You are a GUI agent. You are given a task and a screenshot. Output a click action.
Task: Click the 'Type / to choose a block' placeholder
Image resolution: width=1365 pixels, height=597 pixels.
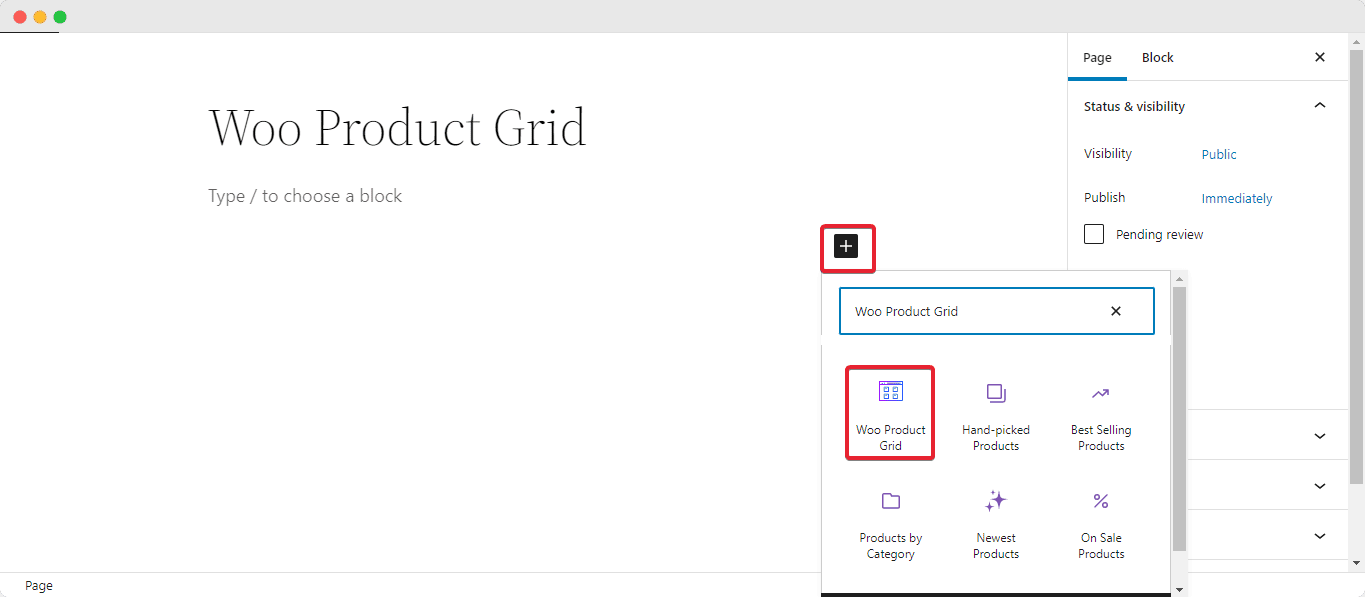click(305, 196)
